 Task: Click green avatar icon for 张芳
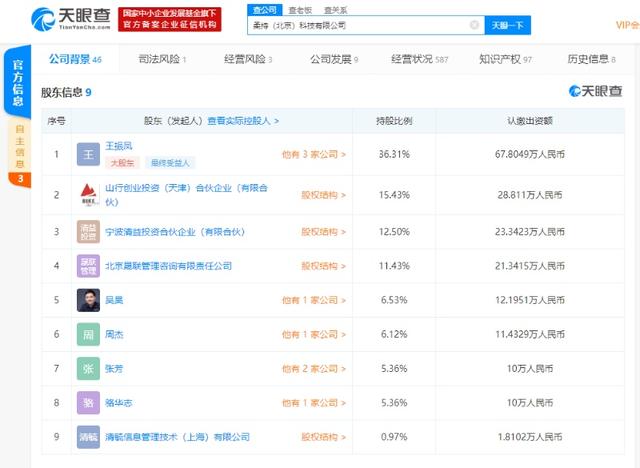(x=88, y=369)
